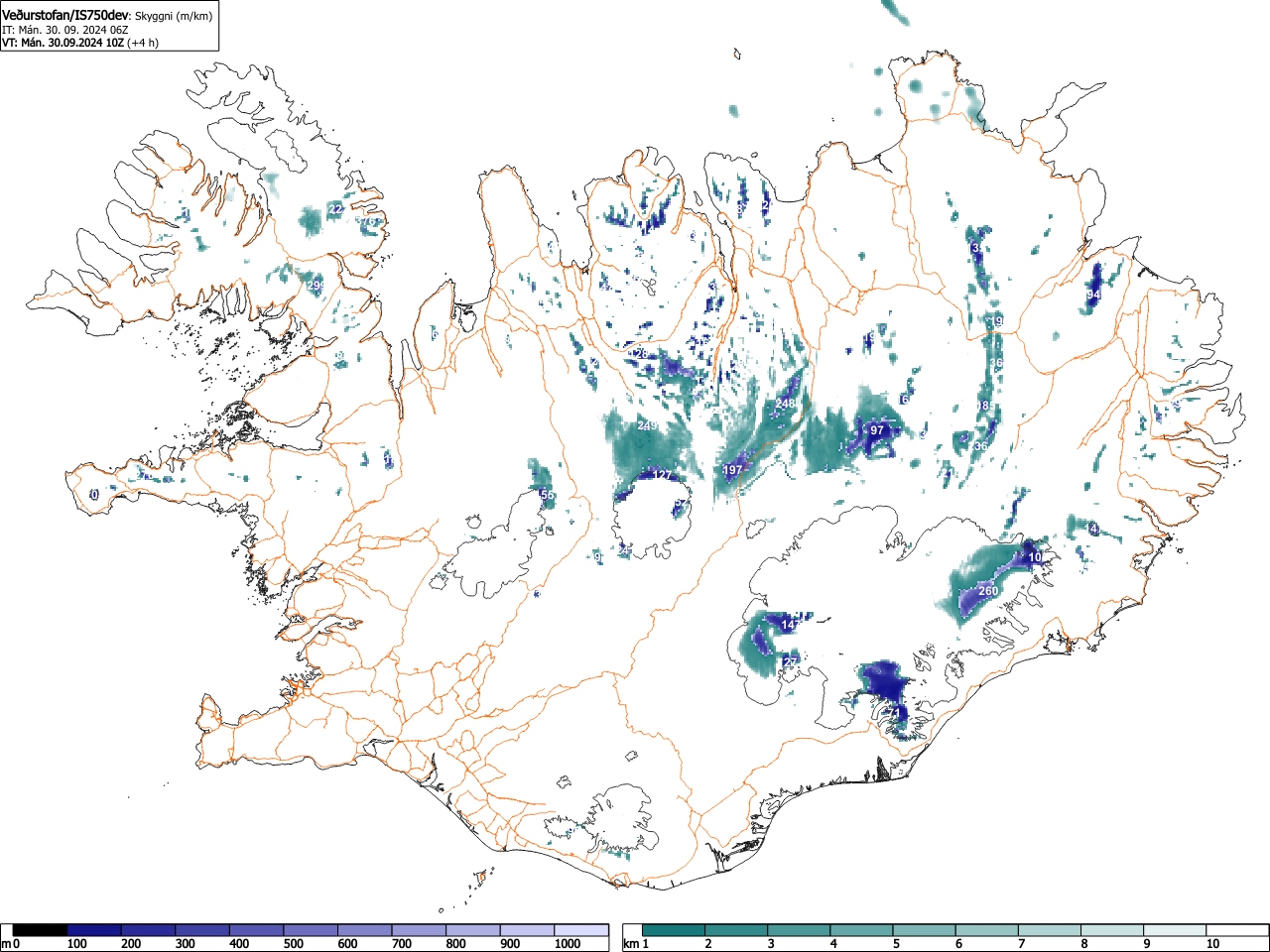Click the 'Veðurstofan/IS750dev' title text
The height and width of the screenshot is (952, 1270).
(66, 14)
